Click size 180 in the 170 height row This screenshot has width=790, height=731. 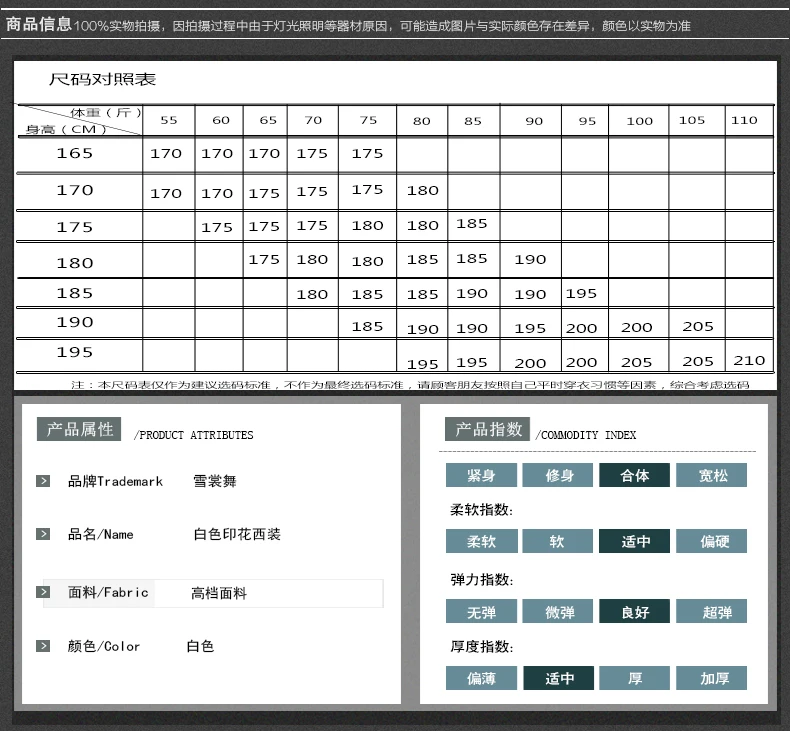click(423, 190)
